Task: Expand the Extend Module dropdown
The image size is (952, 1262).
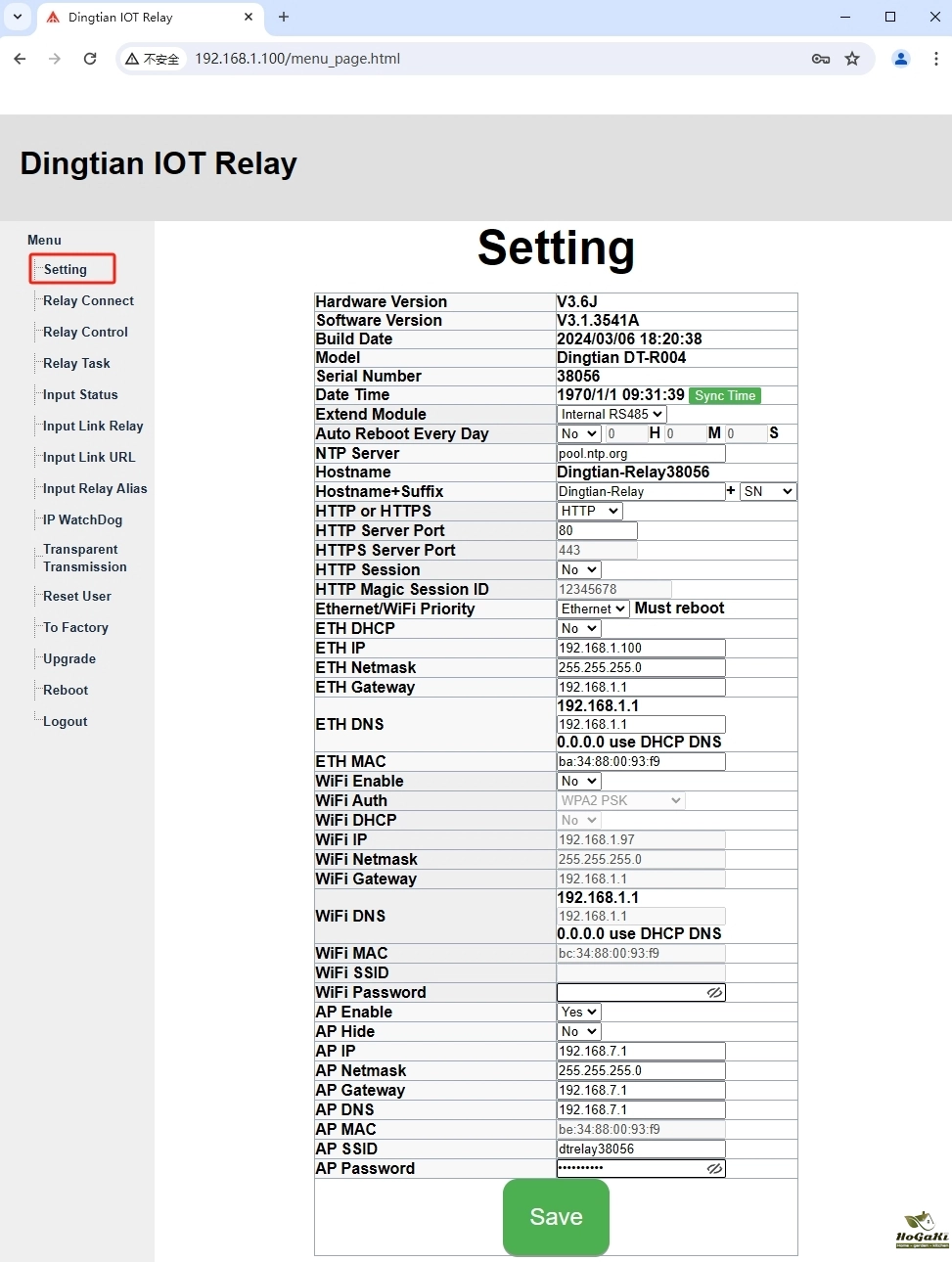Action: pyautogui.click(x=612, y=414)
